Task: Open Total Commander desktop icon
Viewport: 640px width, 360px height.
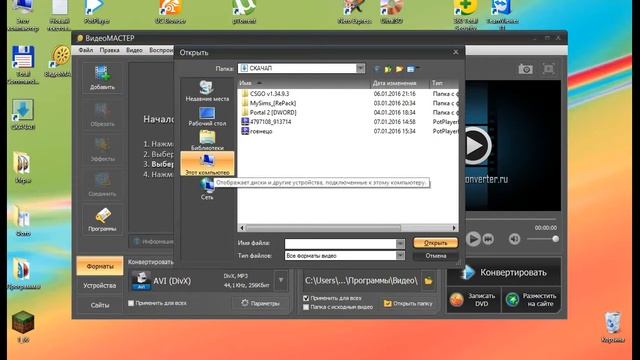Action: point(23,65)
